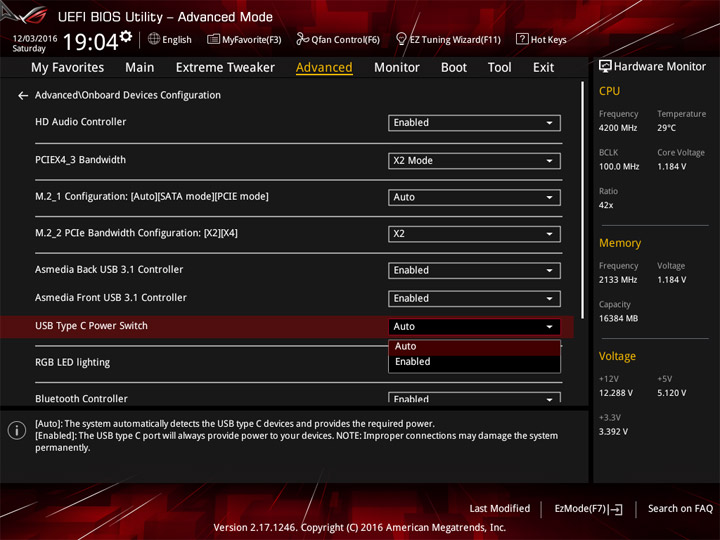
Task: Click the 19:04 clock time
Action: tap(90, 42)
